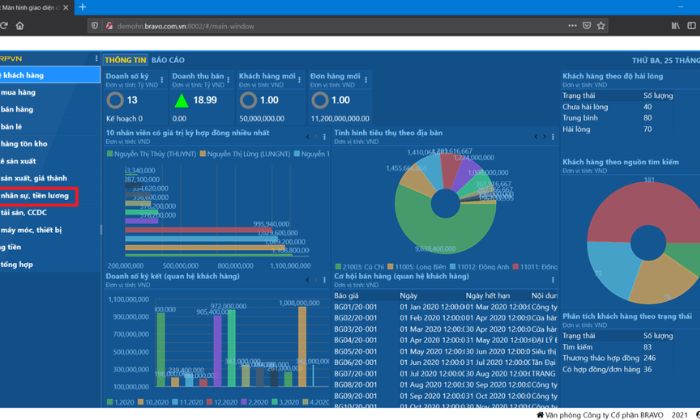Select the bán lẻ sidebar module
The width and height of the screenshot is (700, 420).
[50, 127]
